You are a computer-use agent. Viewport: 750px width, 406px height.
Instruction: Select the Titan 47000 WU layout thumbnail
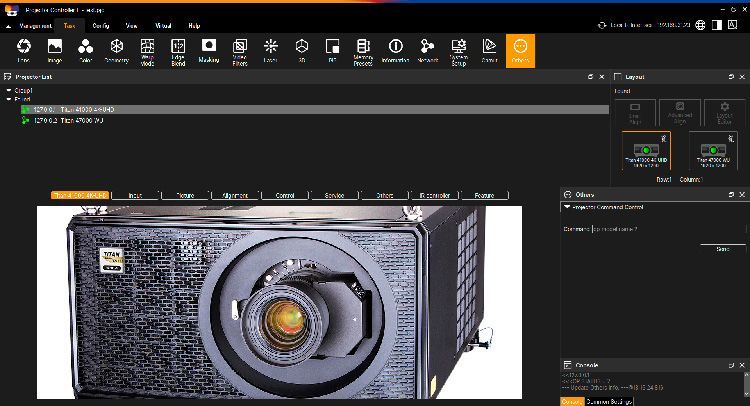coord(713,151)
